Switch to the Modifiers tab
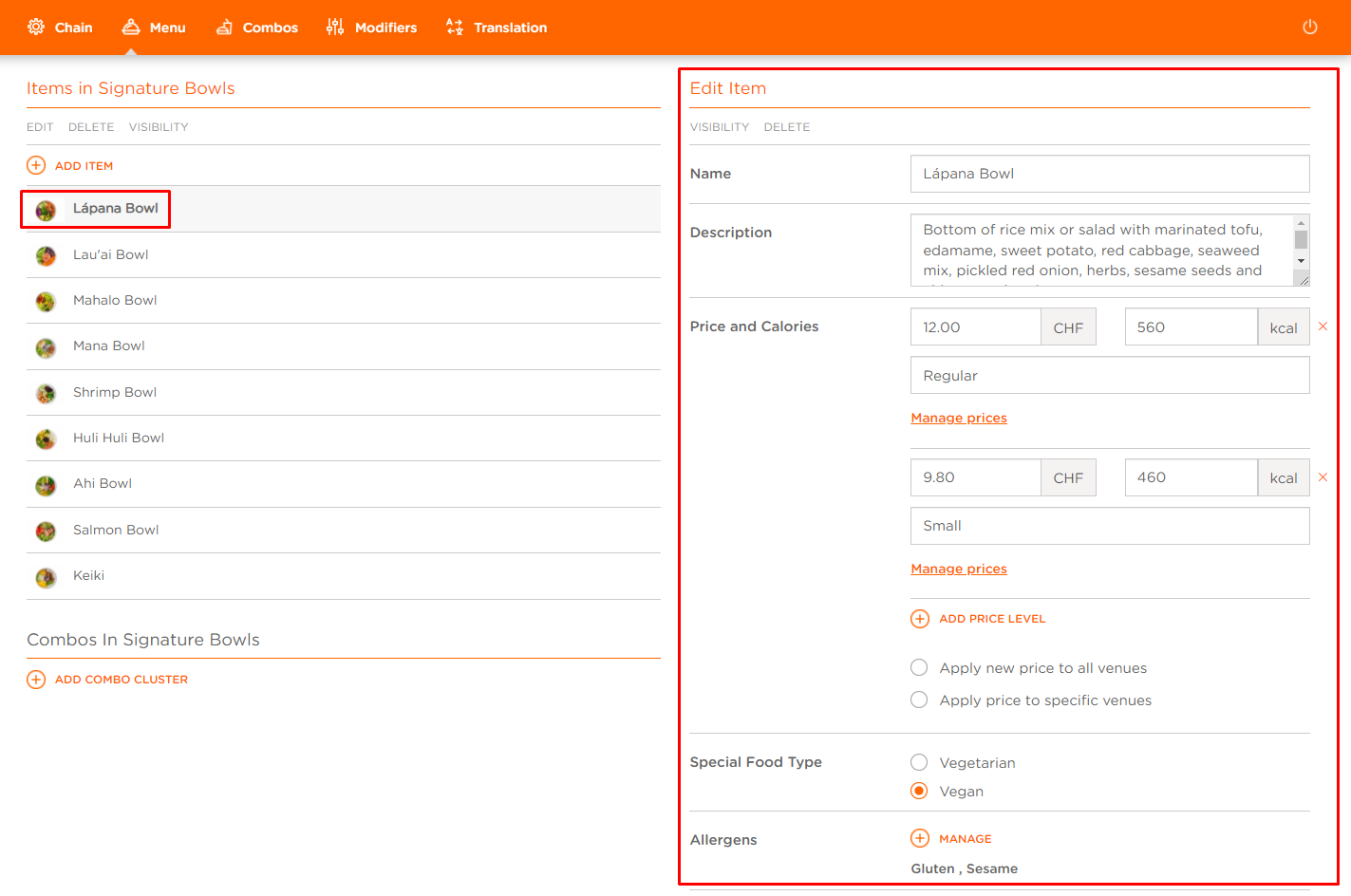The image size is (1351, 896). point(371,28)
